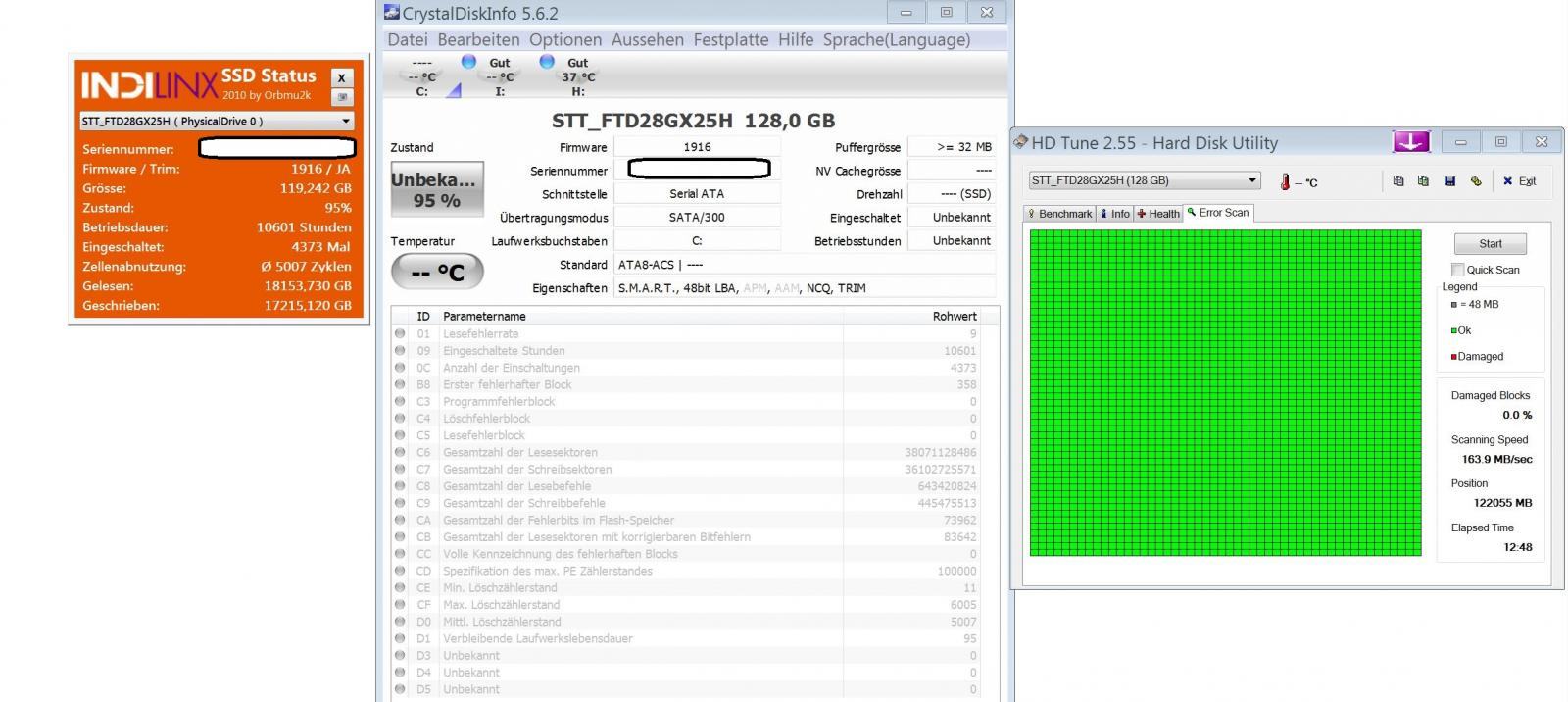The image size is (1568, 702).
Task: Click the copy screenshot icon in HD Tune toolbar
Action: click(1423, 180)
